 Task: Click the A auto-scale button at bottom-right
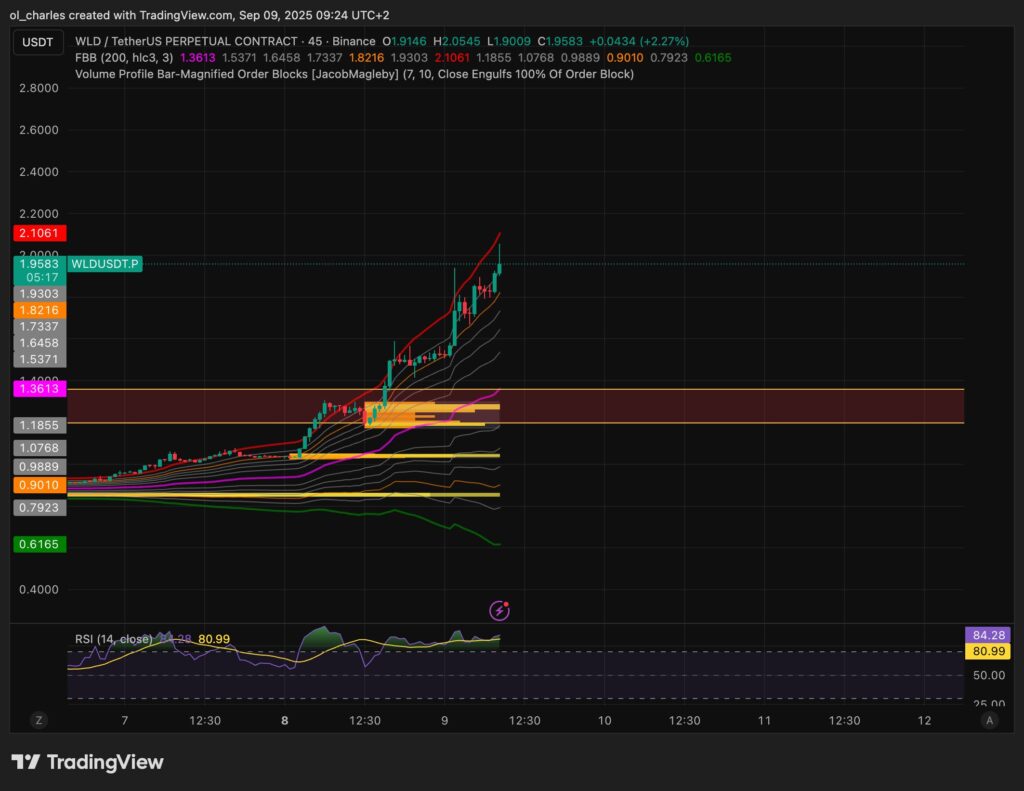pos(989,720)
